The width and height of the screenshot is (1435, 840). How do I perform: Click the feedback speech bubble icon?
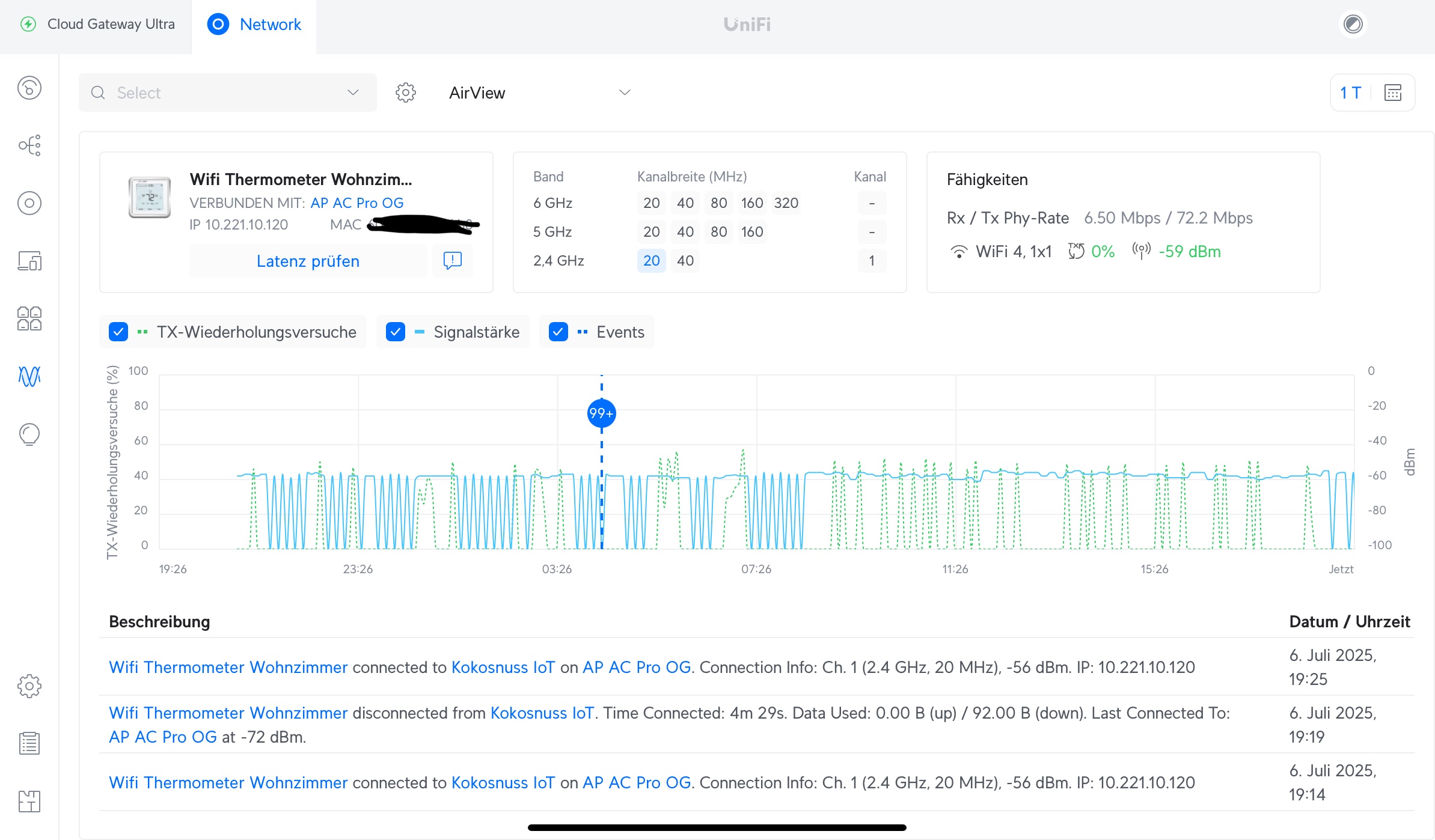[x=452, y=260]
